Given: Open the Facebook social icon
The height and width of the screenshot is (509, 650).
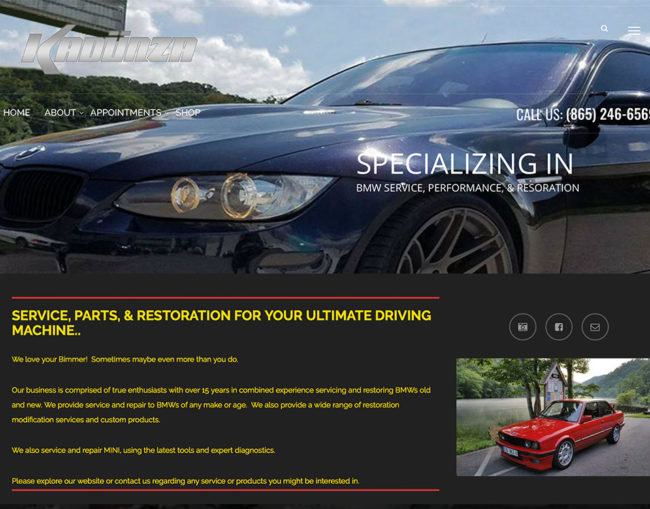Looking at the screenshot, I should (x=559, y=327).
